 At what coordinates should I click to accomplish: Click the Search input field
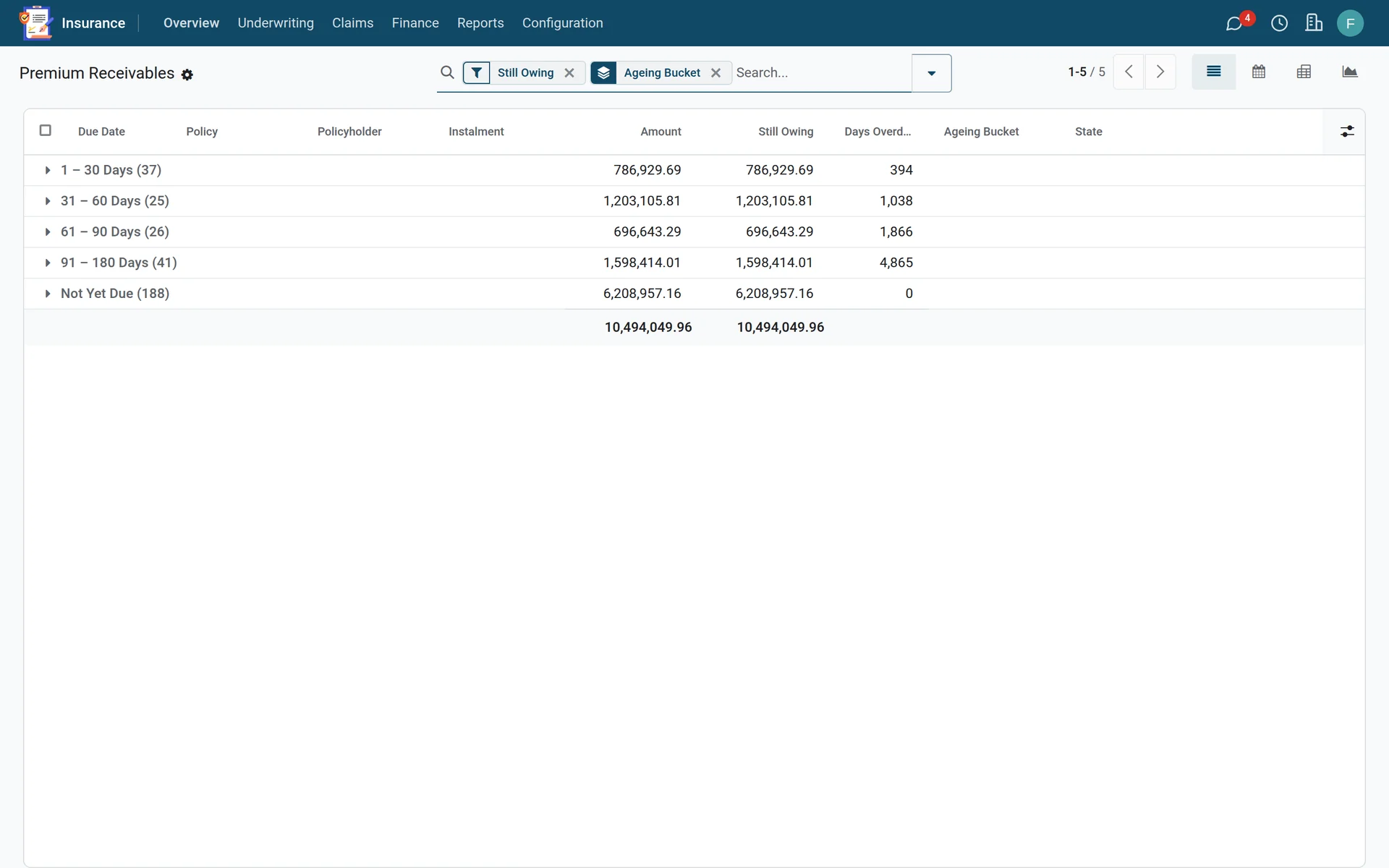[x=821, y=72]
